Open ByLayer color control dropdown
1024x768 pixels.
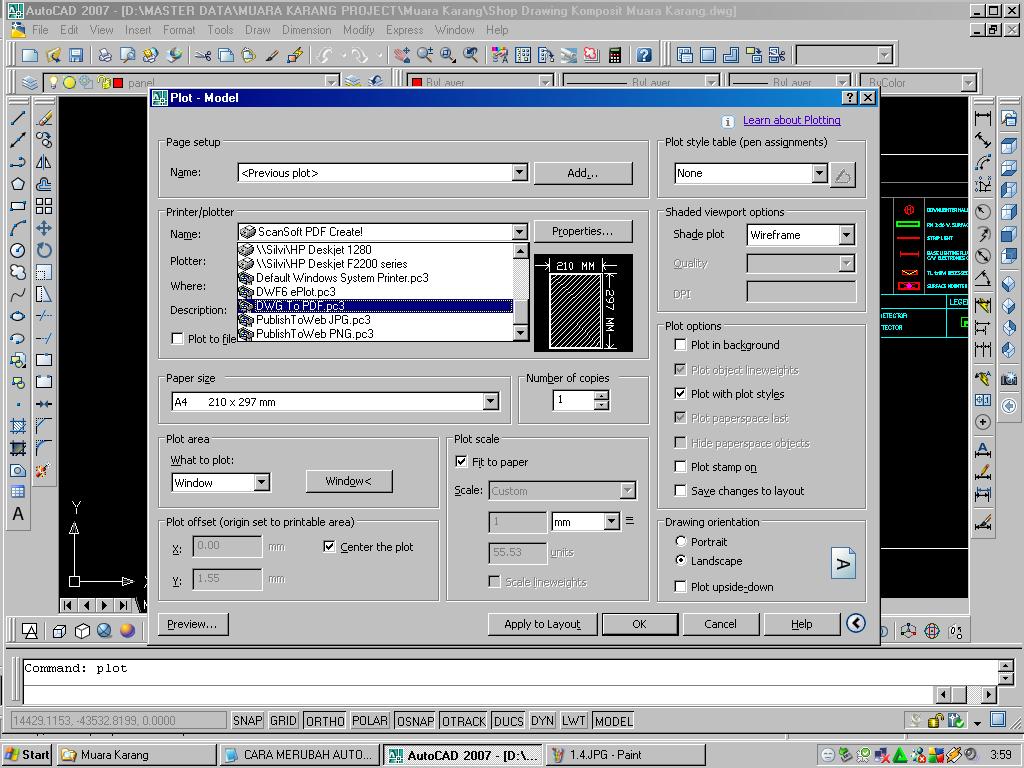pyautogui.click(x=546, y=82)
